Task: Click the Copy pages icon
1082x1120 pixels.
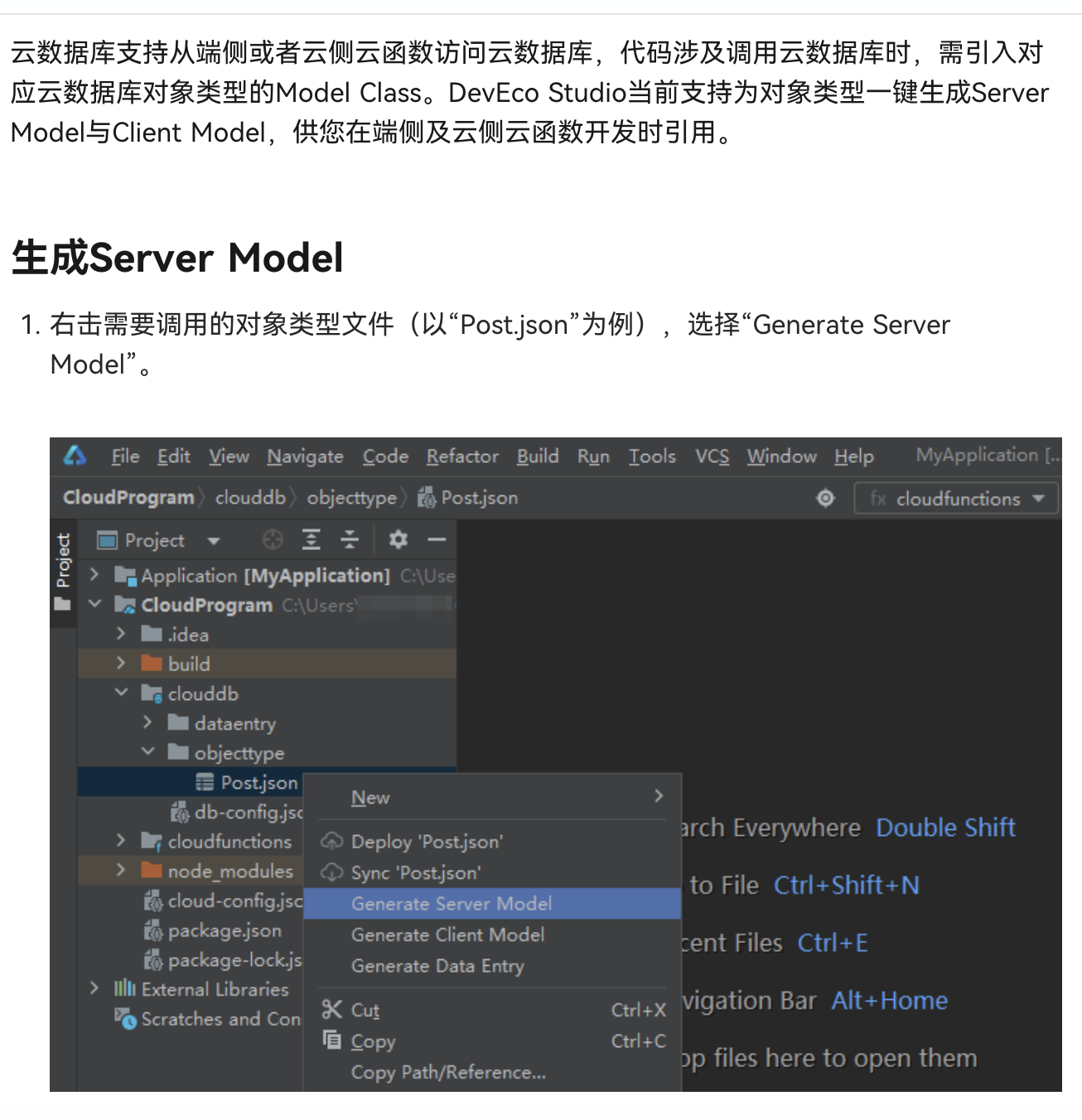Action: [331, 1040]
